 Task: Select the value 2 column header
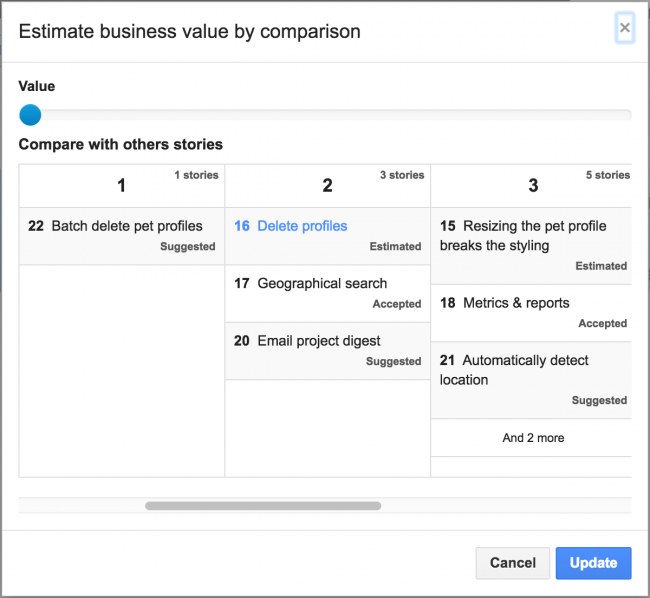(x=327, y=186)
